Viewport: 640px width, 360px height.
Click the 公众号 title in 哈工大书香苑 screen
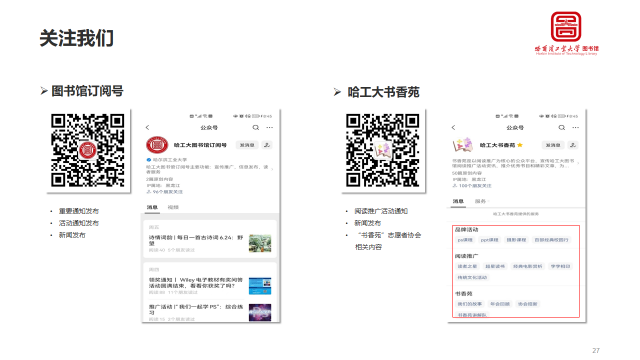click(515, 128)
